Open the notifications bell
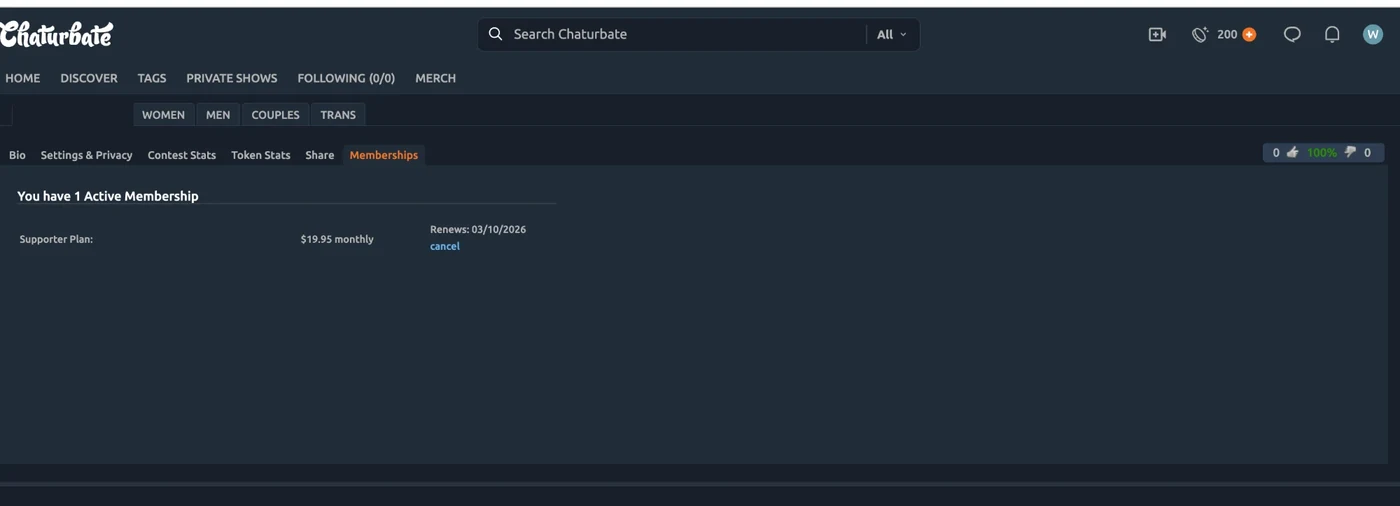Viewport: 1400px width, 506px height. click(x=1332, y=34)
